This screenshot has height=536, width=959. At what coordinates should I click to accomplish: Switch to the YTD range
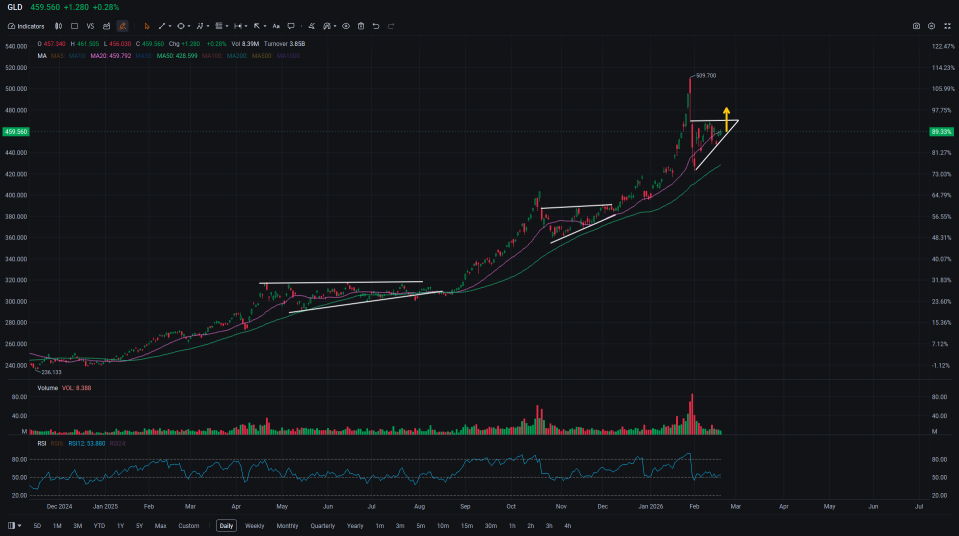click(99, 526)
